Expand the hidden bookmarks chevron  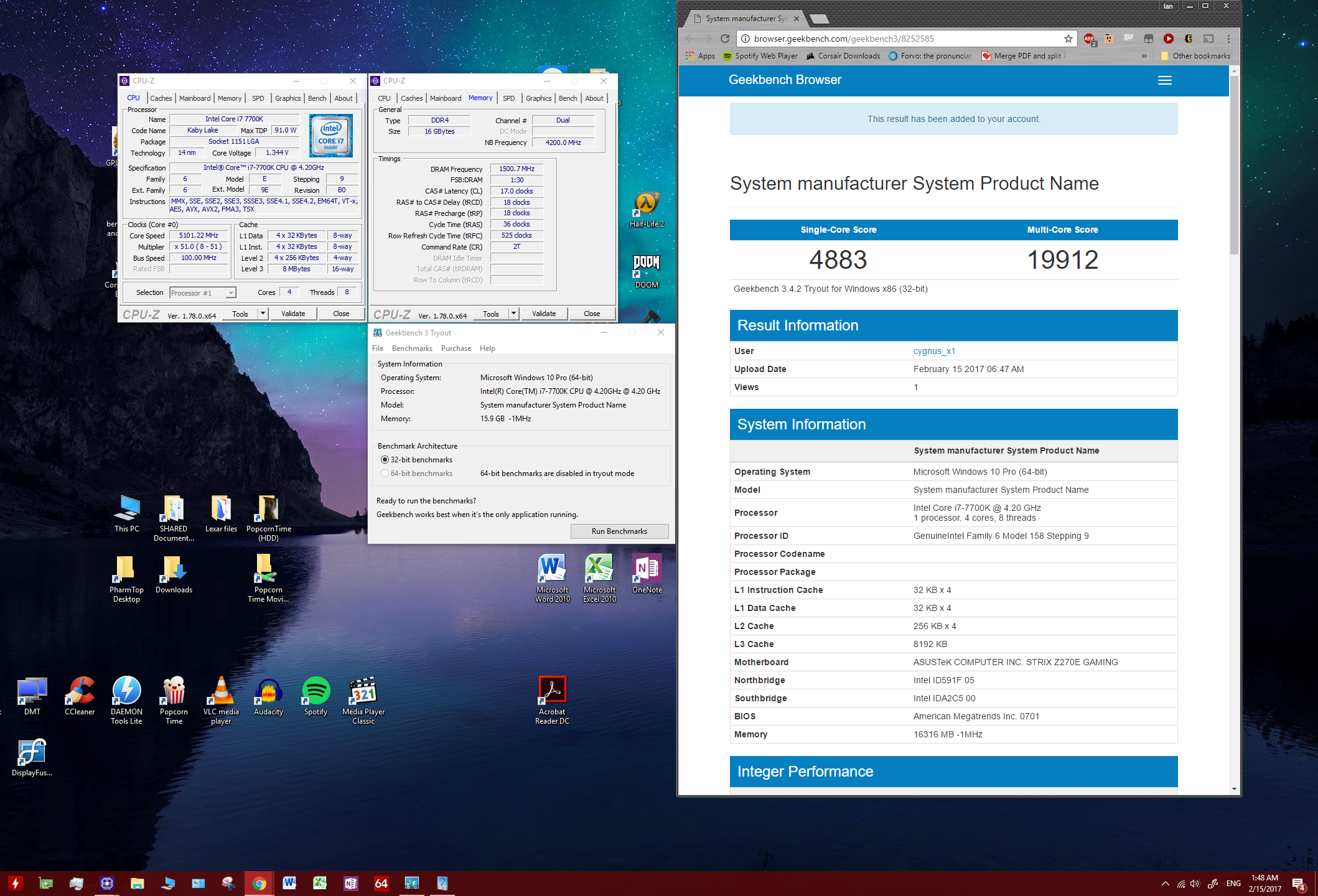(1144, 56)
